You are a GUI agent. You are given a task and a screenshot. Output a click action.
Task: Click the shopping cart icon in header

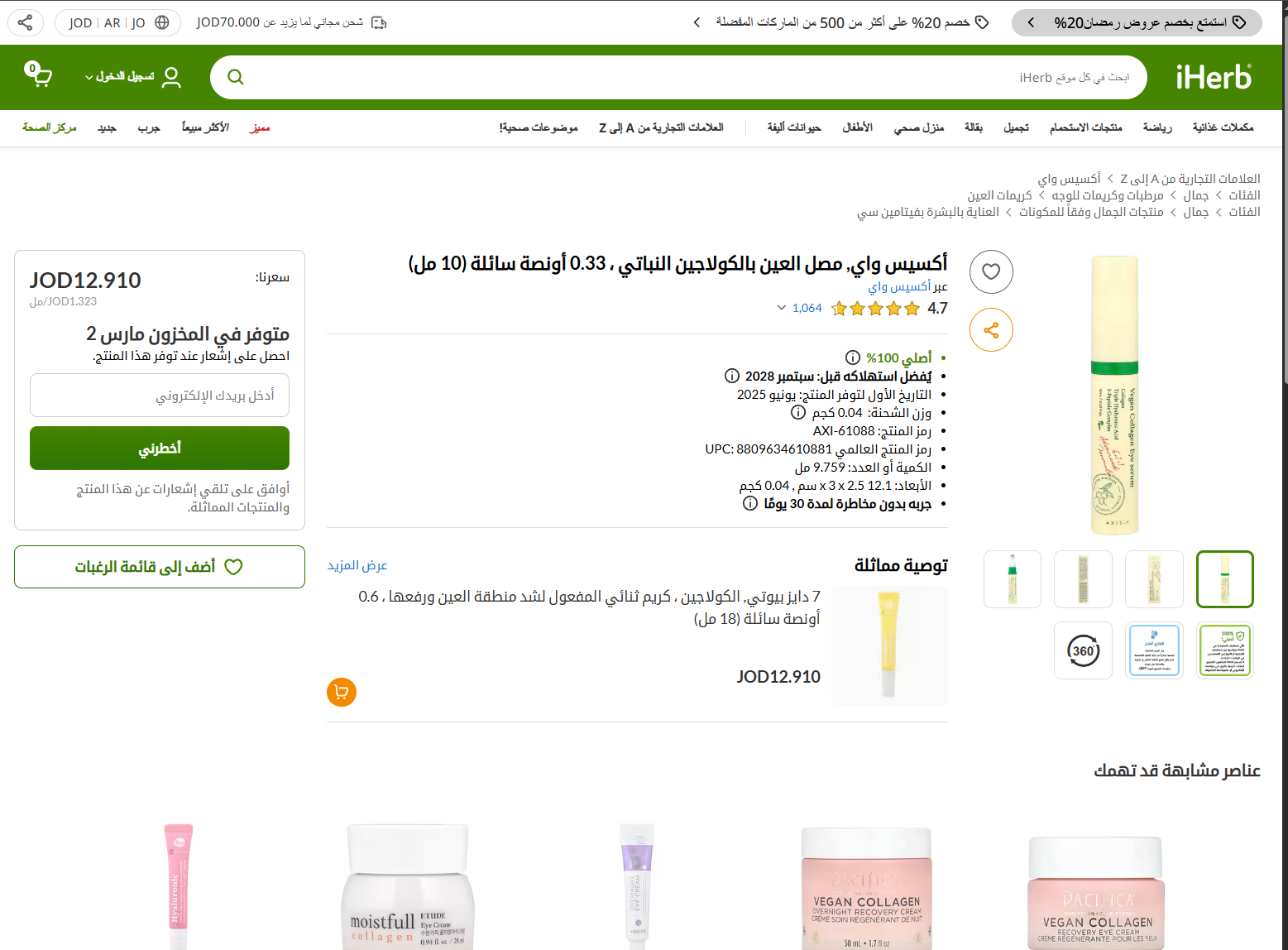[x=39, y=75]
